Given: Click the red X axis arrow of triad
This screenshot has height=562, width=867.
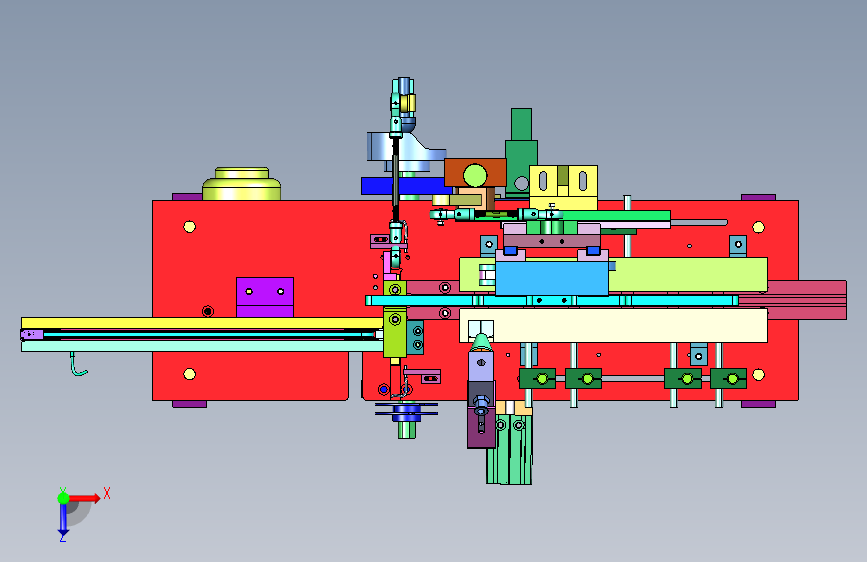Looking at the screenshot, I should [x=85, y=498].
